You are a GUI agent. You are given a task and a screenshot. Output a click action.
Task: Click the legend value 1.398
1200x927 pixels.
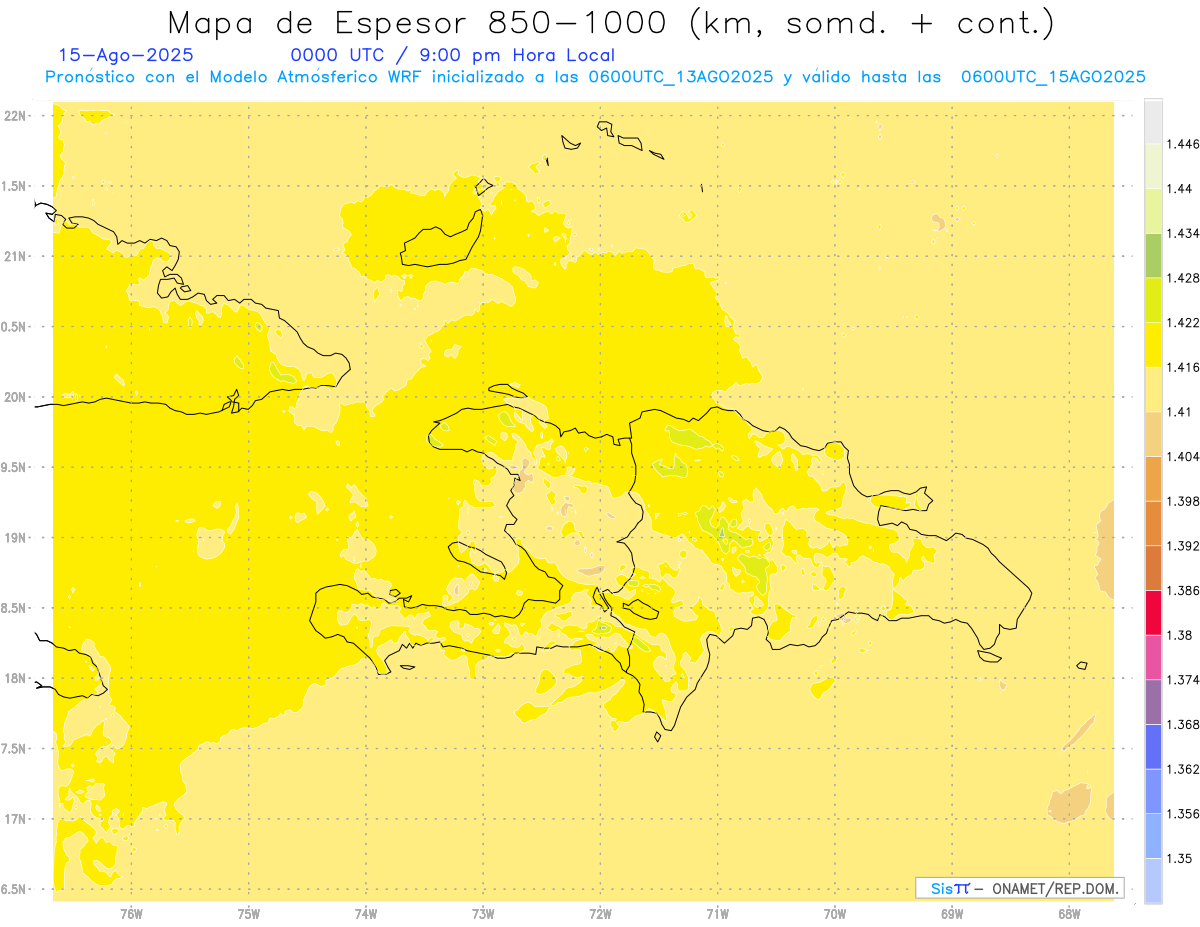coord(1182,501)
